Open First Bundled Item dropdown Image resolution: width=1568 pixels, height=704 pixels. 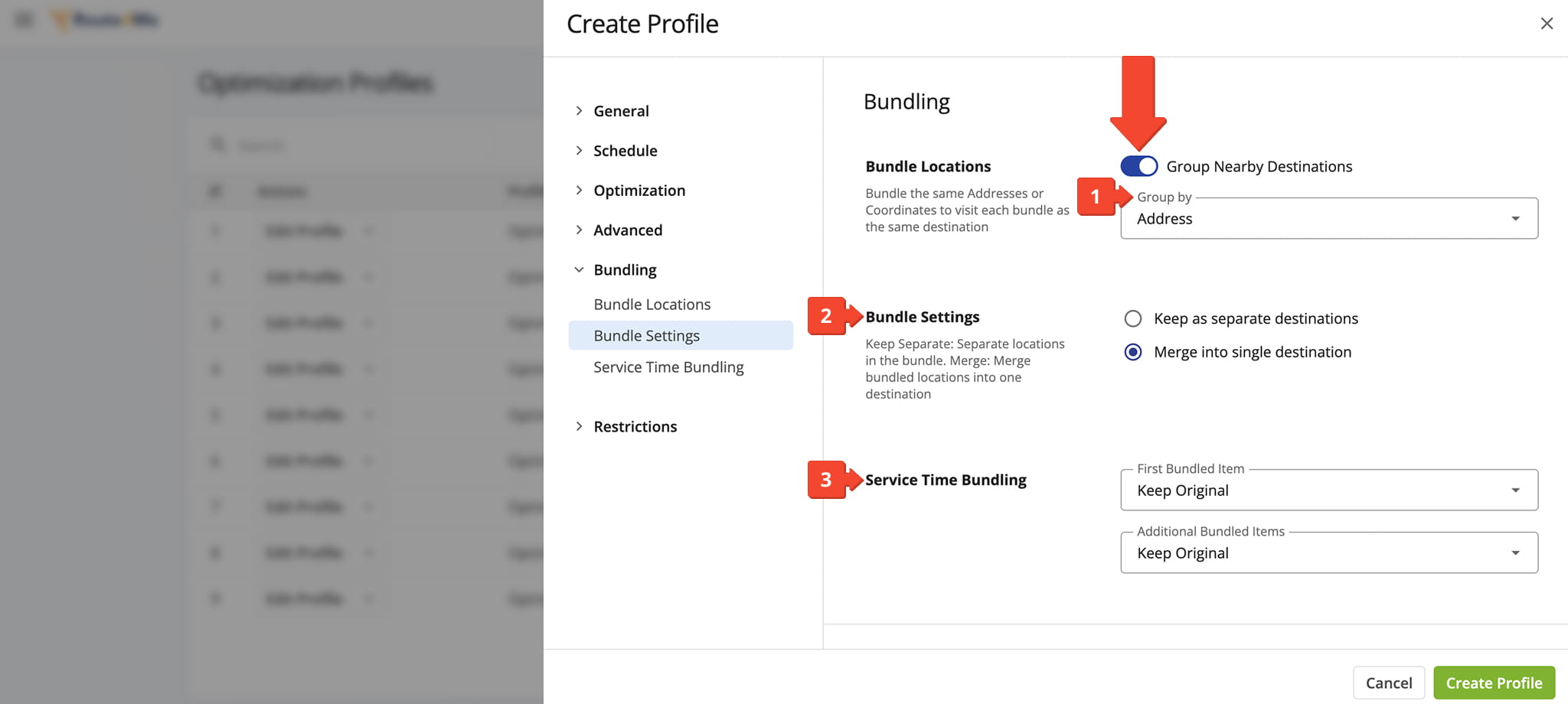1328,491
